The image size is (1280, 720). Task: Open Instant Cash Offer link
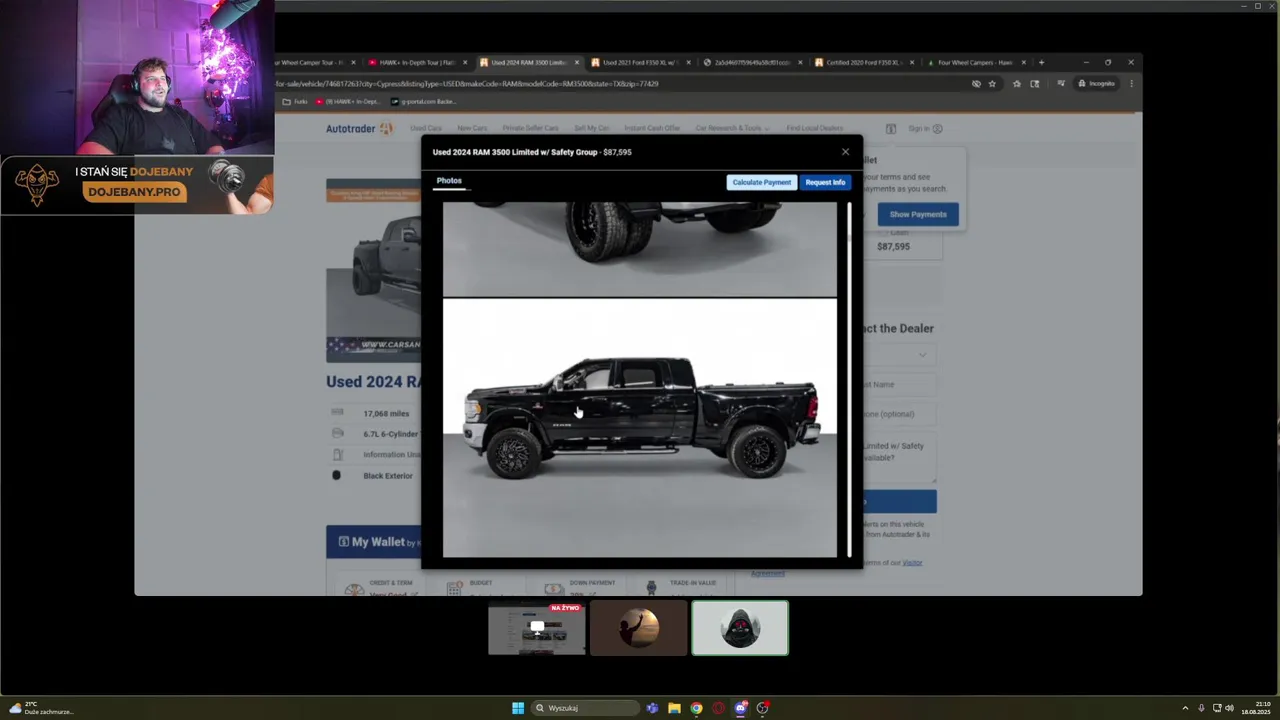(x=652, y=128)
